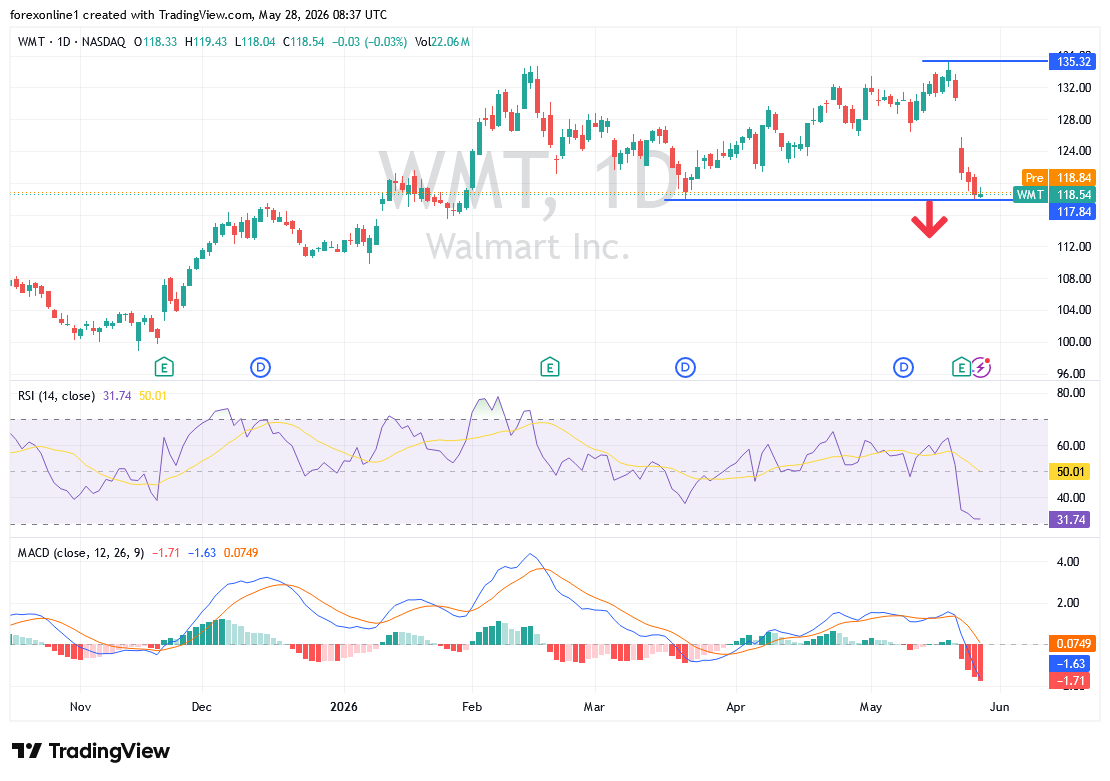This screenshot has width=1110, height=781.
Task: Click the 112.00 price axis tick
Action: (x=1074, y=247)
